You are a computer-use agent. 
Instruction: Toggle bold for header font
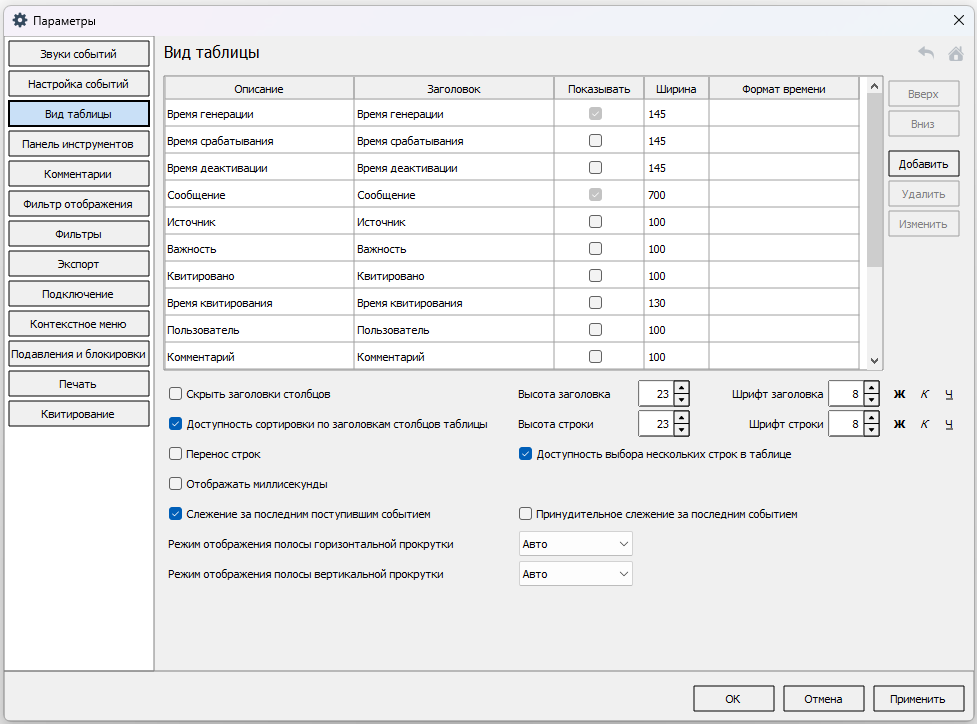point(899,394)
